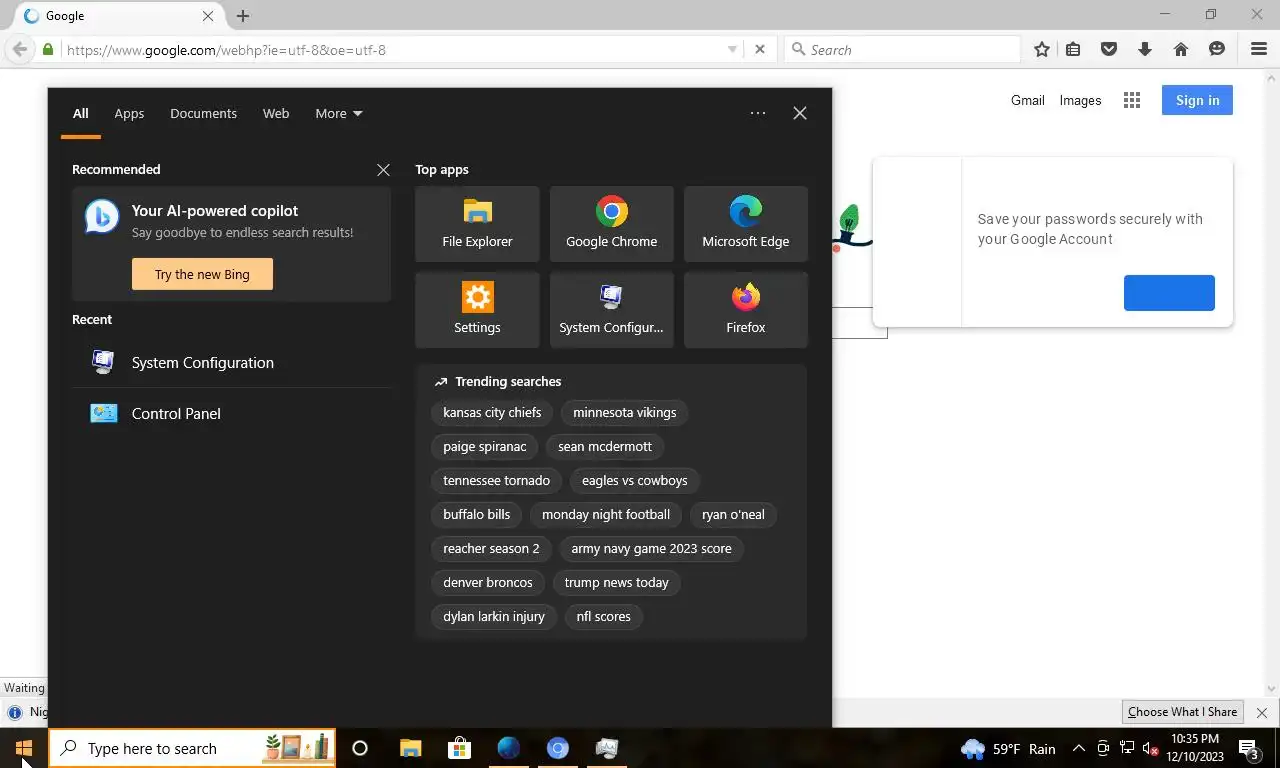Dismiss the Firefox notification bar

coord(1262,712)
